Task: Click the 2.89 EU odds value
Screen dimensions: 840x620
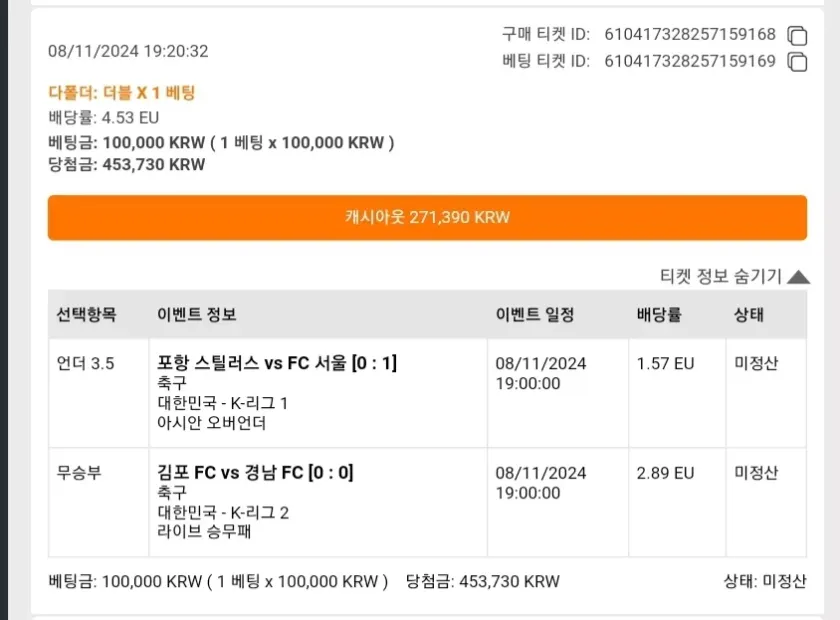Action: (665, 473)
